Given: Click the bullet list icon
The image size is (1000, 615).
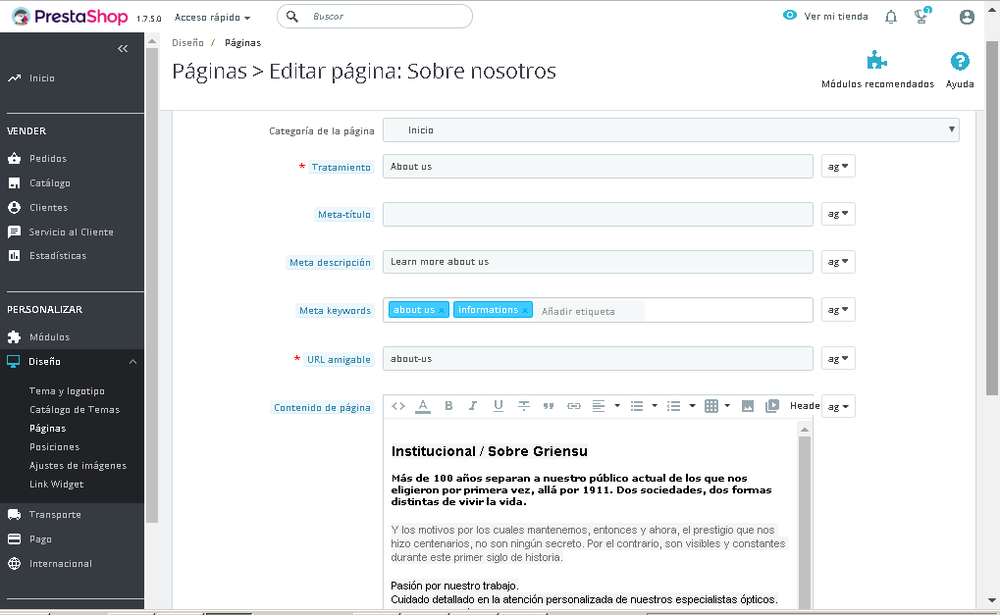Looking at the screenshot, I should click(636, 406).
